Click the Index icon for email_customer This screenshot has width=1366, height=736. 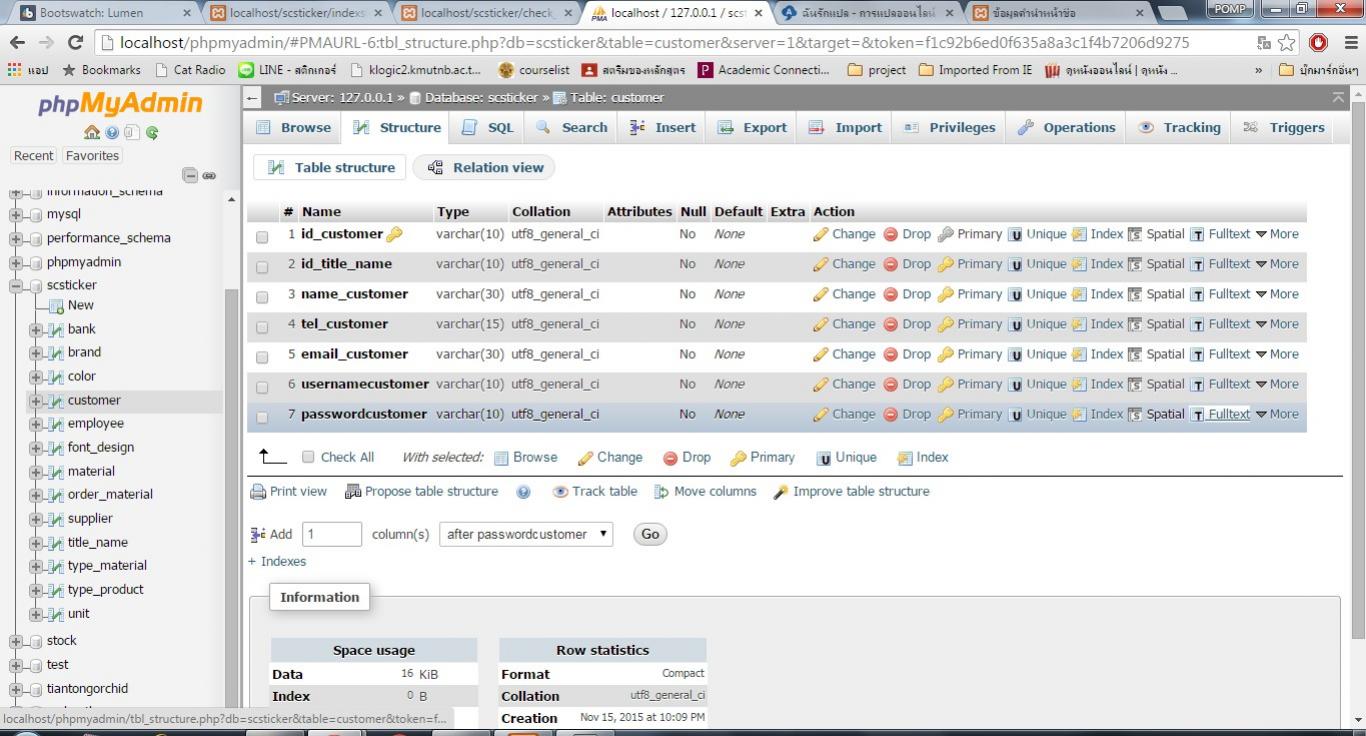[x=1079, y=354]
